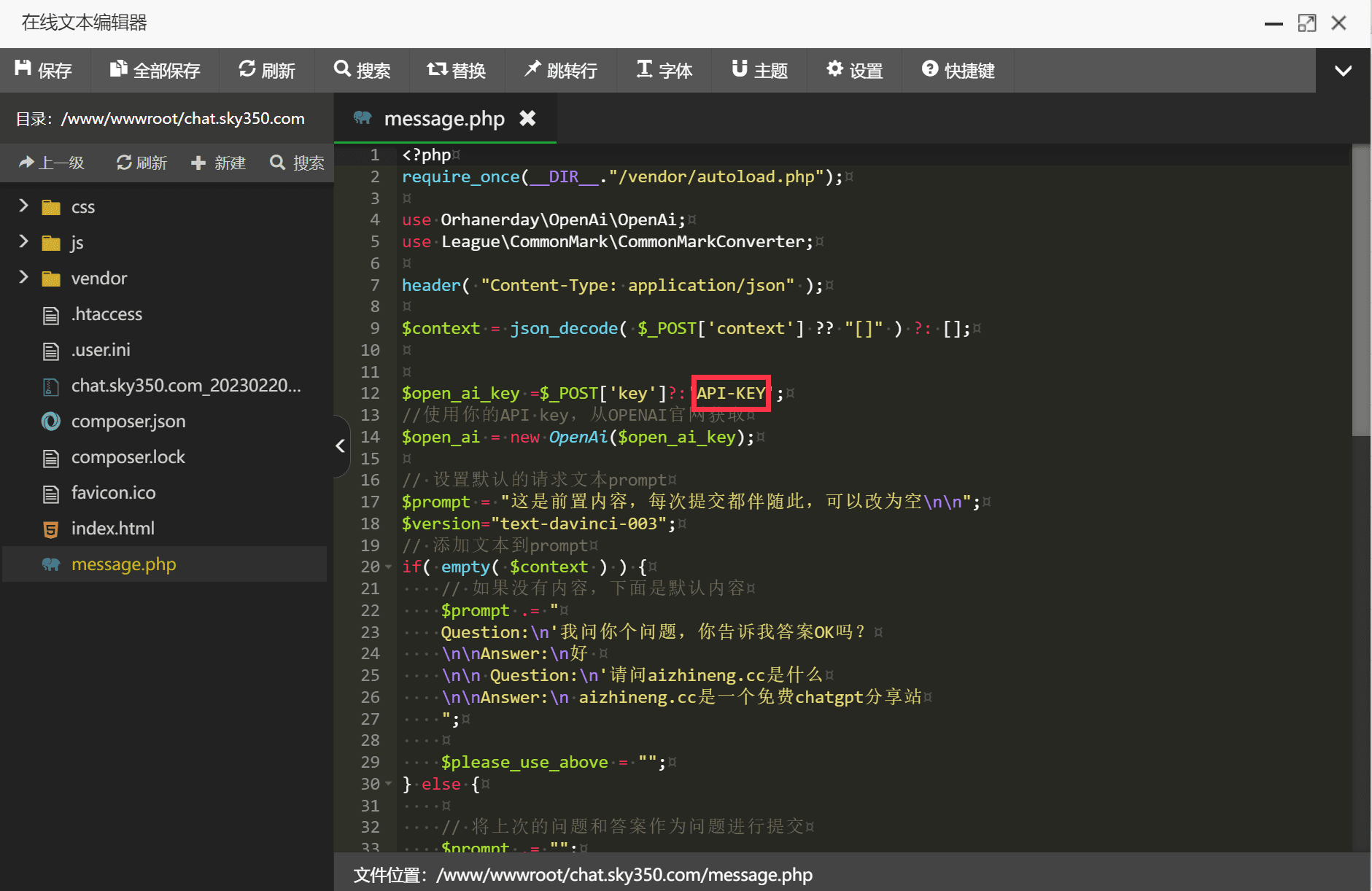Viewport: 1372px width, 891px height.
Task: Click Save All (全部保存) in toolbar
Action: point(155,70)
